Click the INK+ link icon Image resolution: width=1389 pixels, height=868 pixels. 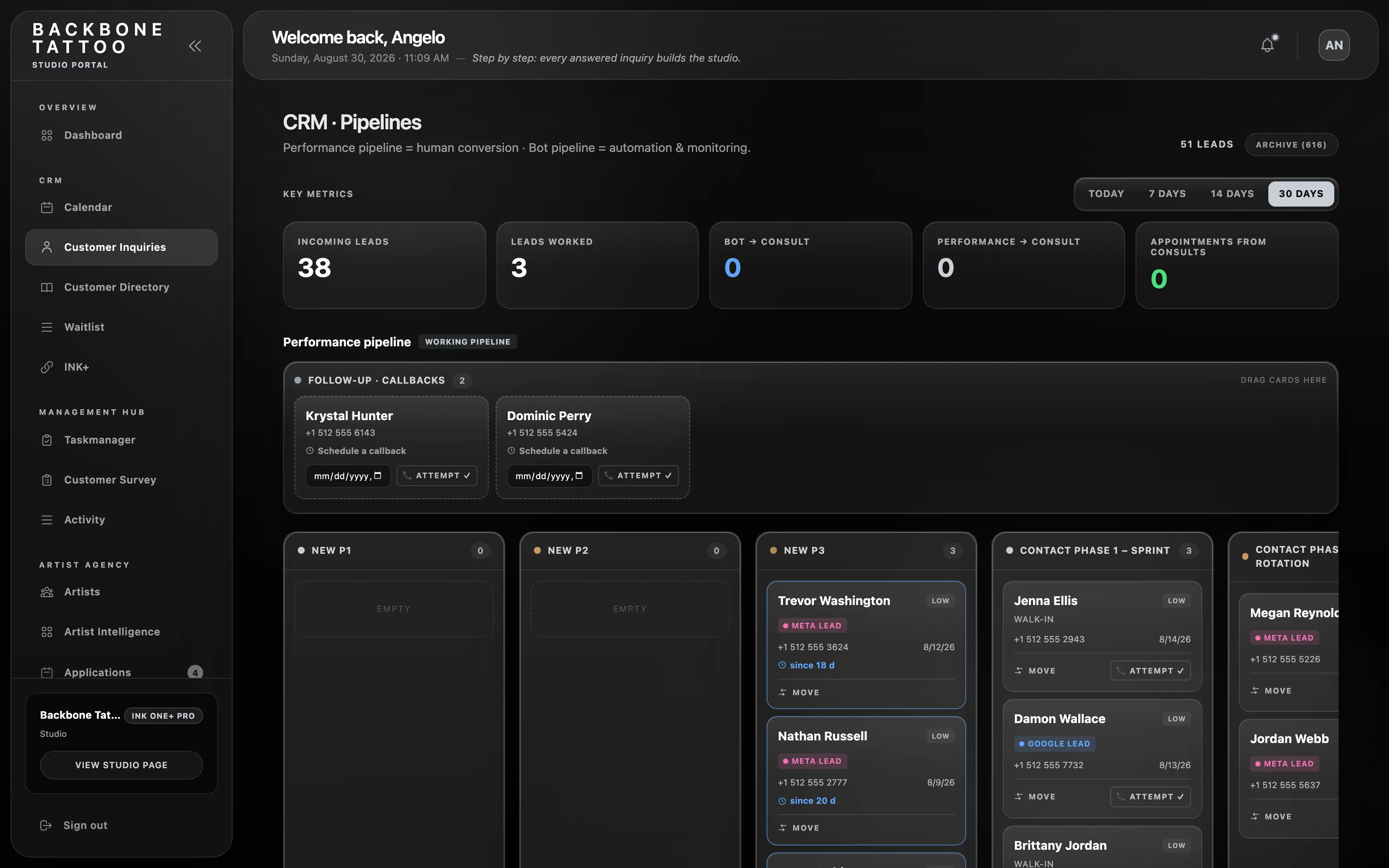click(47, 367)
